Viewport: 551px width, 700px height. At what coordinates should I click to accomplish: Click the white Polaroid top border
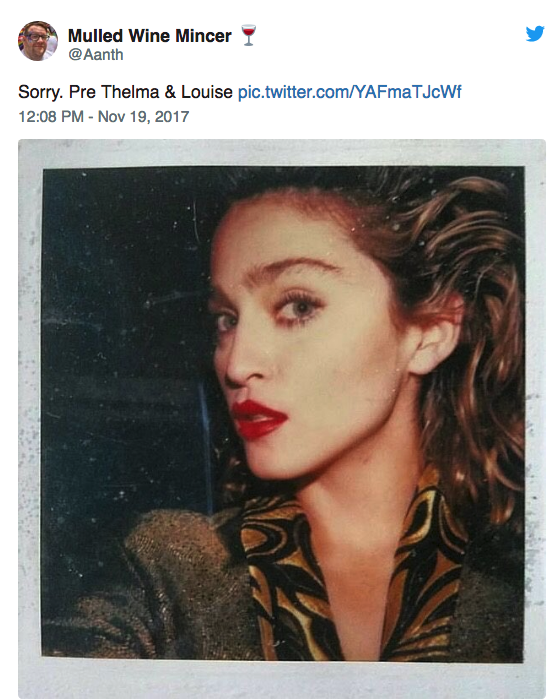pos(282,154)
